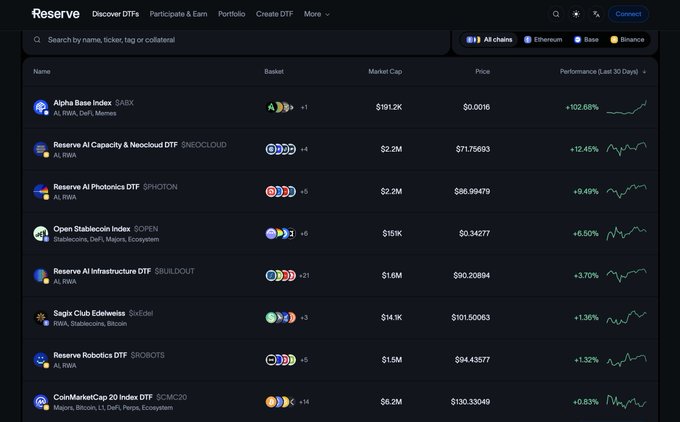Image resolution: width=680 pixels, height=422 pixels.
Task: Click the Name column header
Action: click(x=42, y=72)
